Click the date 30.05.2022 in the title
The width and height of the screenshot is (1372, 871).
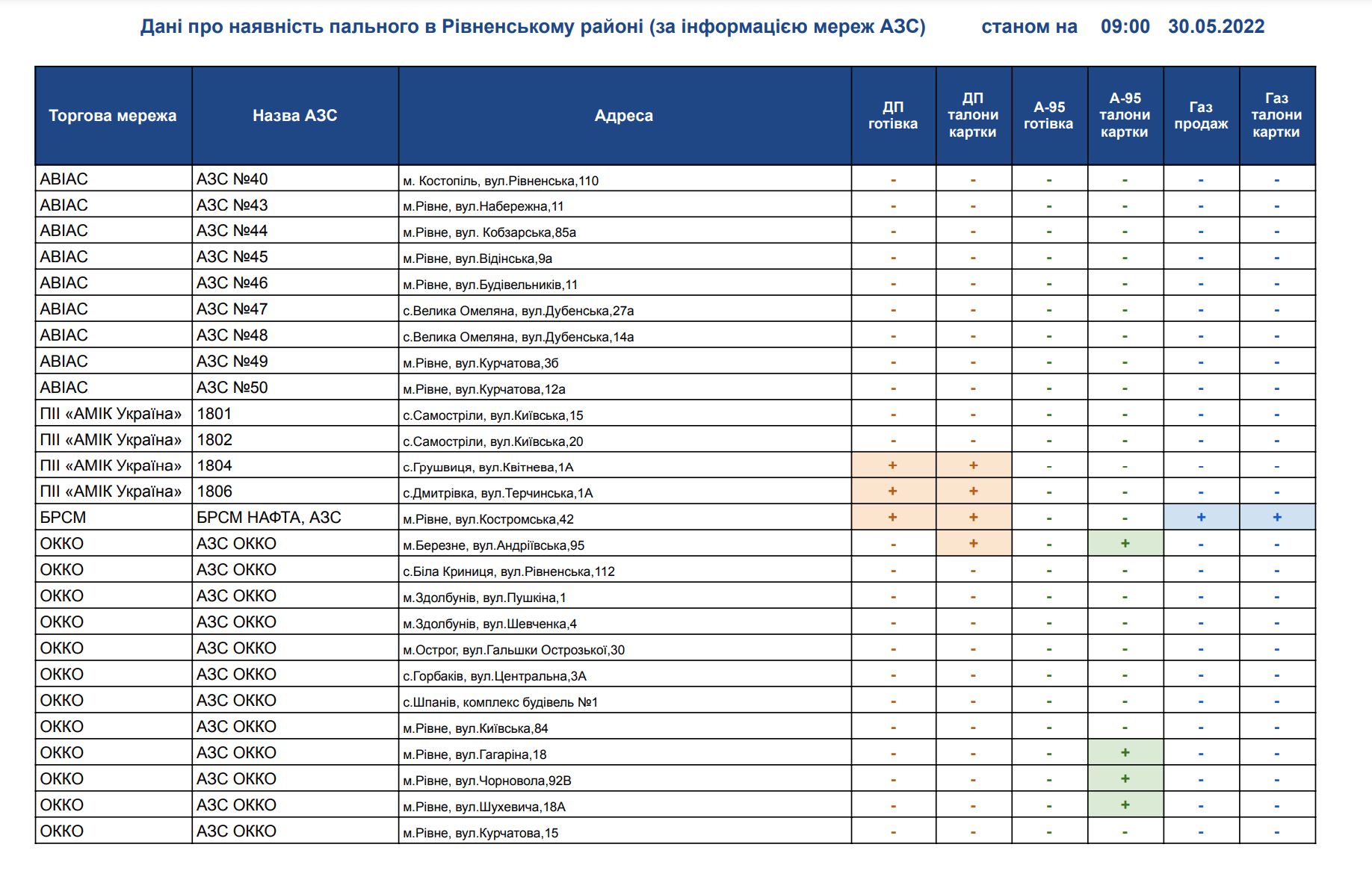tap(1216, 27)
